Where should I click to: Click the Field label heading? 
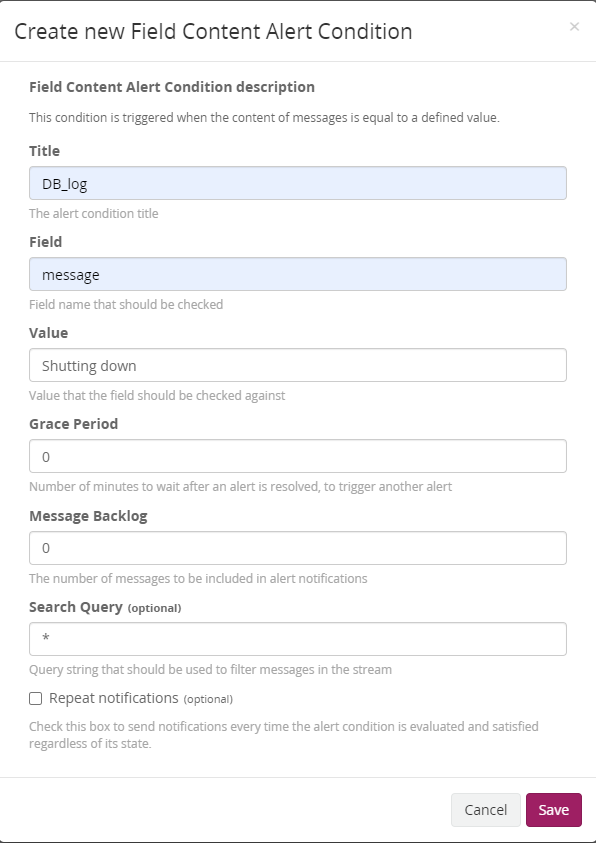[x=45, y=241]
